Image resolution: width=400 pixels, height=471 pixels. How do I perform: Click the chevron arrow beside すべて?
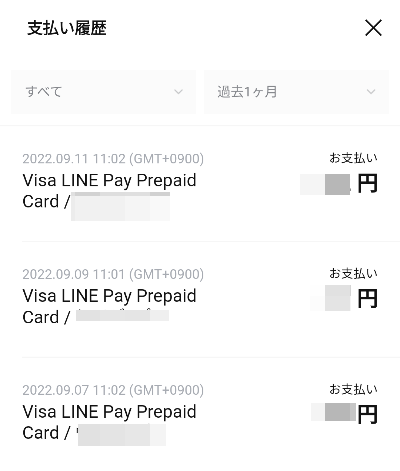click(x=179, y=92)
